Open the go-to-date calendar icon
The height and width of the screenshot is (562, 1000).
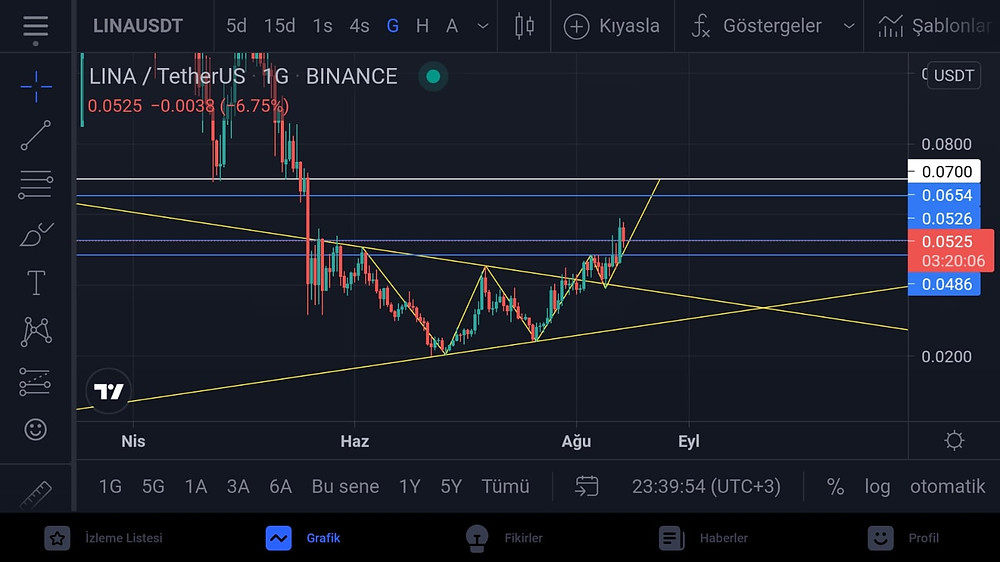(x=586, y=486)
